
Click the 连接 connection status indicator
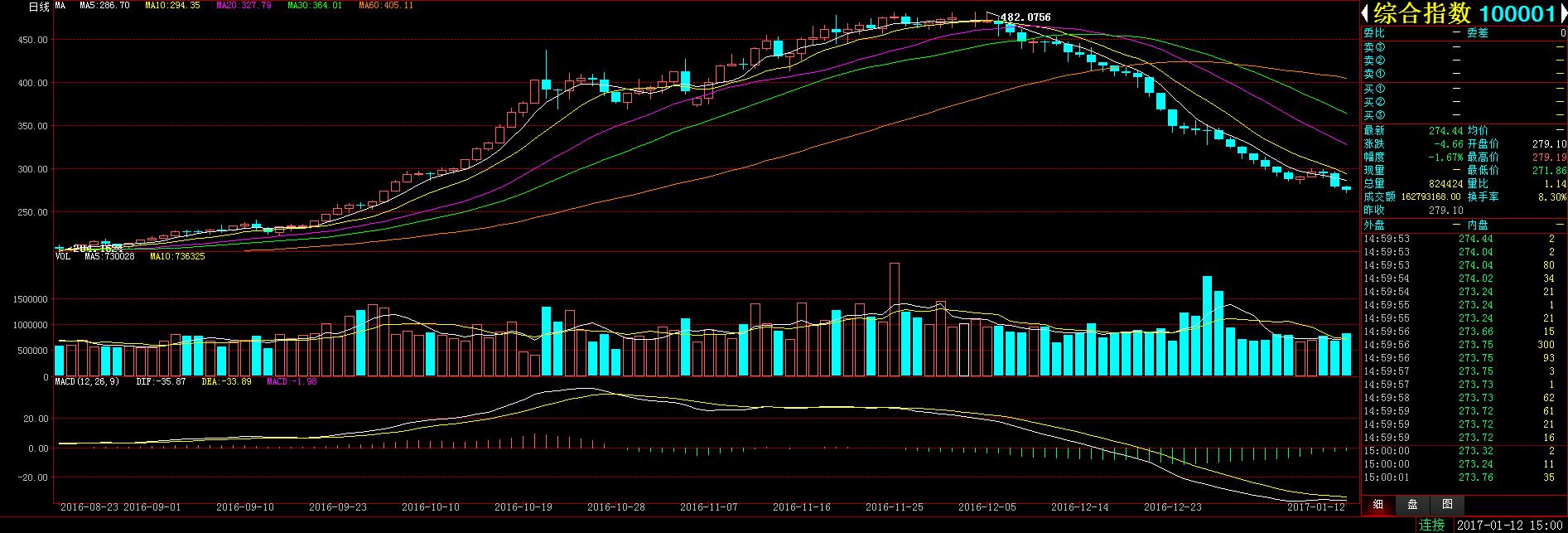tap(1431, 525)
